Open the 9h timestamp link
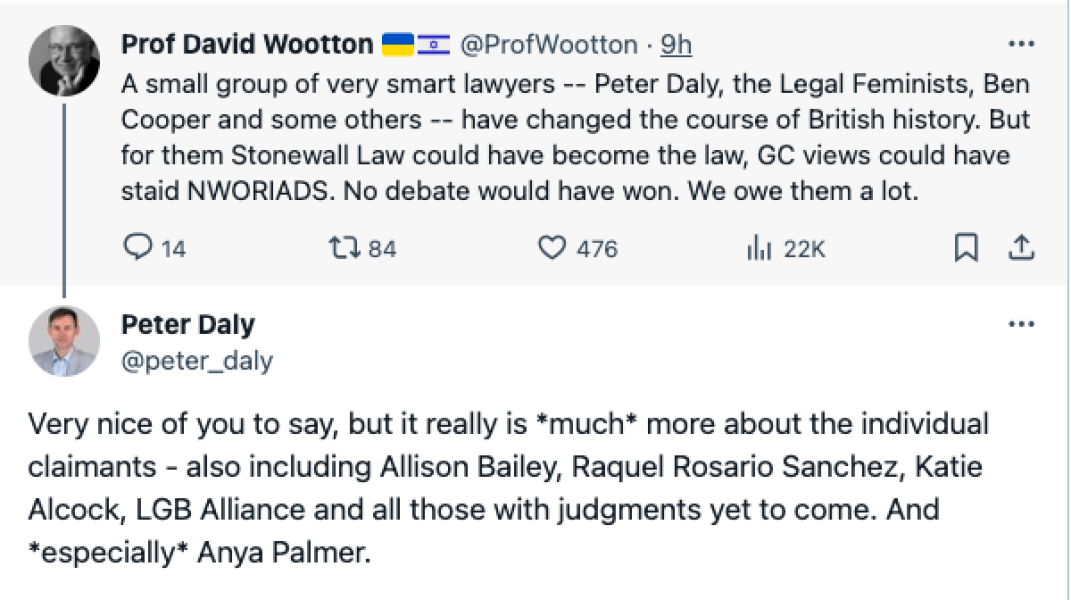 tap(677, 43)
